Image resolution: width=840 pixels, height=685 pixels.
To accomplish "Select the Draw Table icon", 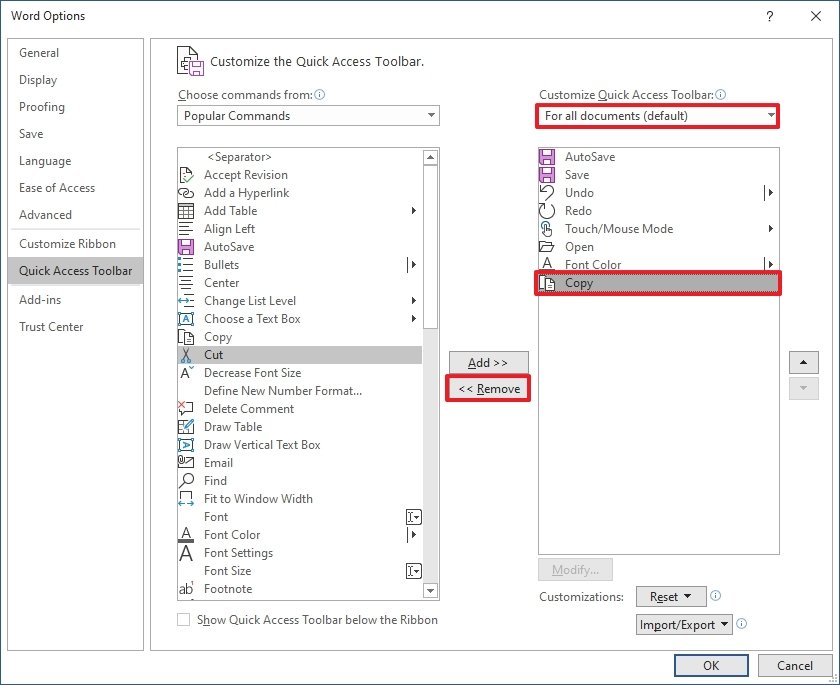I will tap(186, 427).
